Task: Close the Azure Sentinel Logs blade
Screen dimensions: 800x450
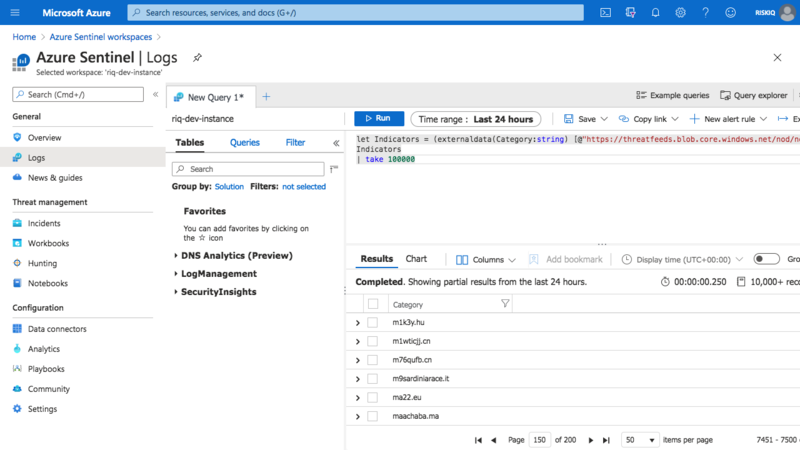Action: point(777,58)
